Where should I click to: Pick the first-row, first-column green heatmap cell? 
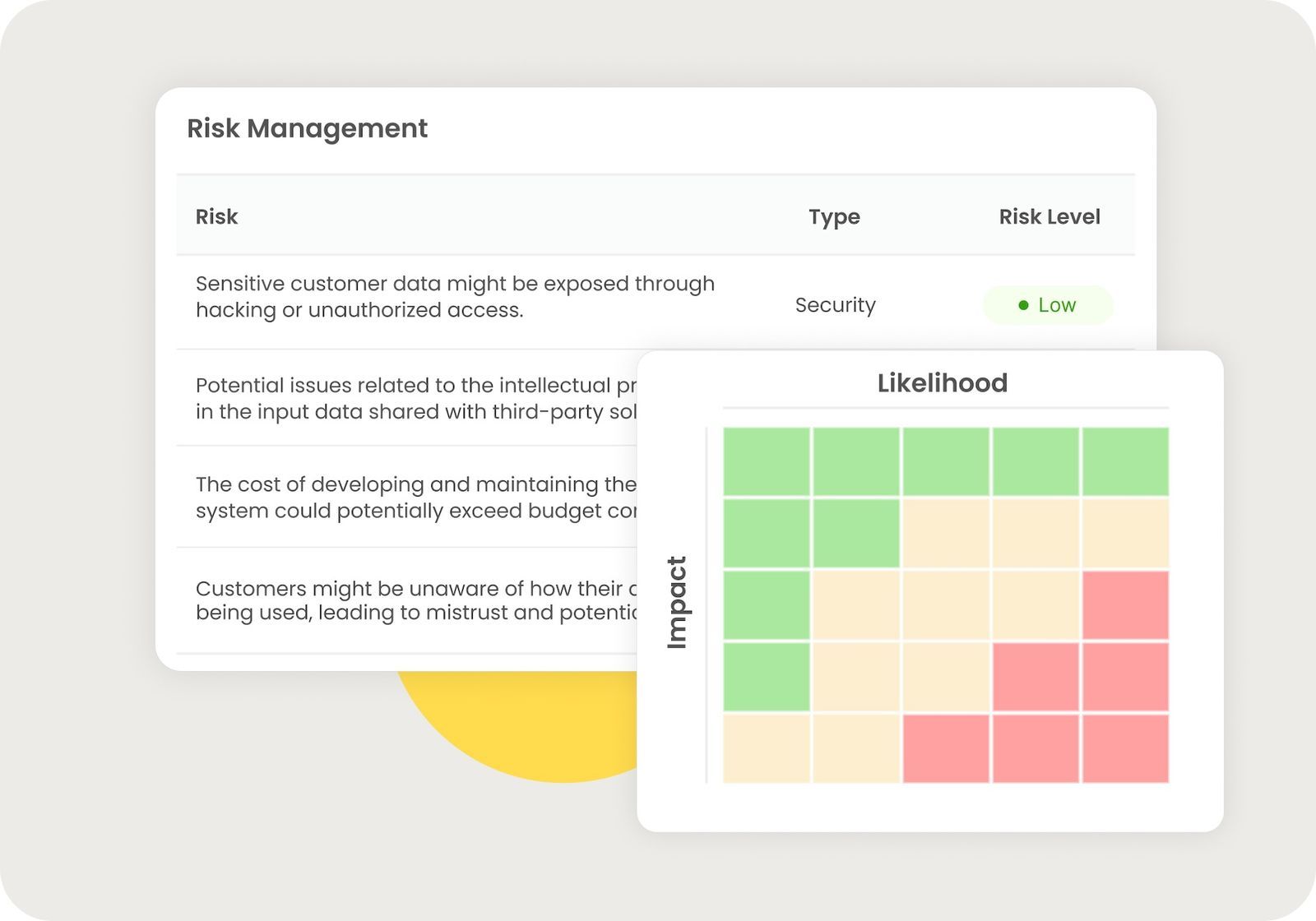[767, 461]
